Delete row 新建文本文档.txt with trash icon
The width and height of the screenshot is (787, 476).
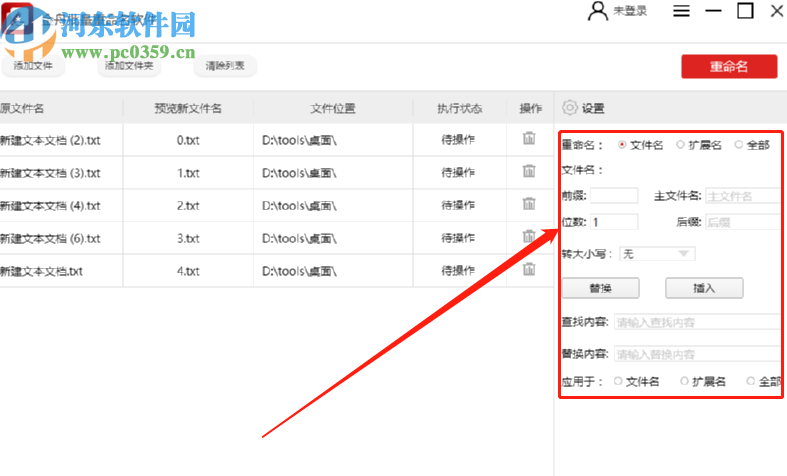pyautogui.click(x=529, y=269)
